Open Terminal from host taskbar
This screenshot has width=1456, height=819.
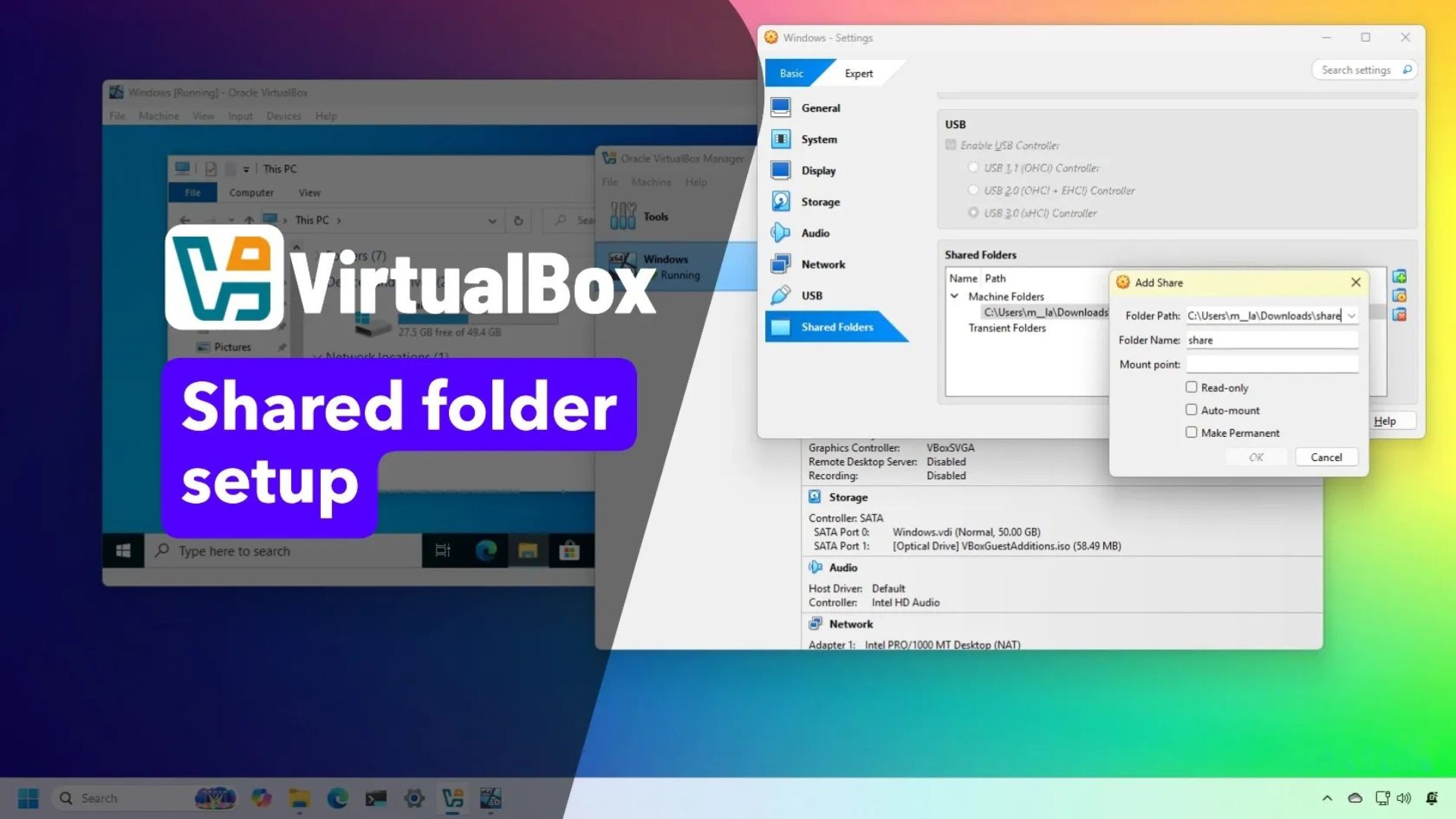pos(376,798)
